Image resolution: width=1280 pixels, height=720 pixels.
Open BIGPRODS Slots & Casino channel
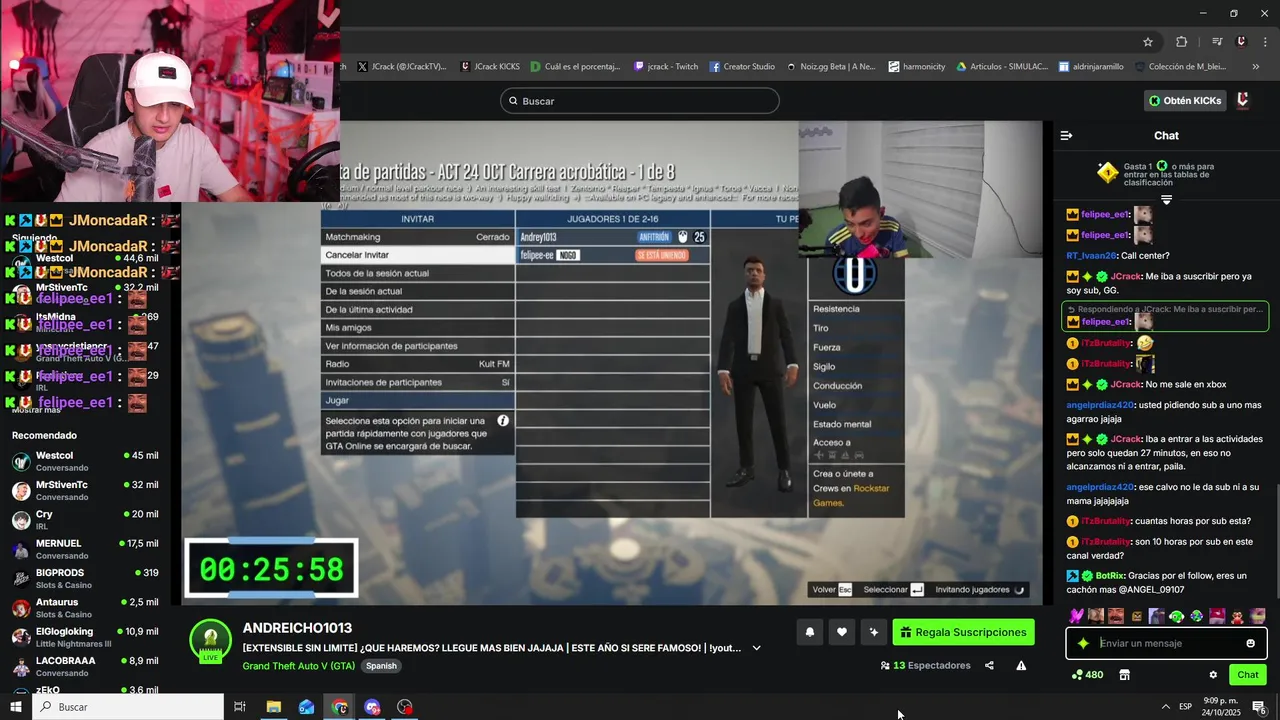point(85,578)
